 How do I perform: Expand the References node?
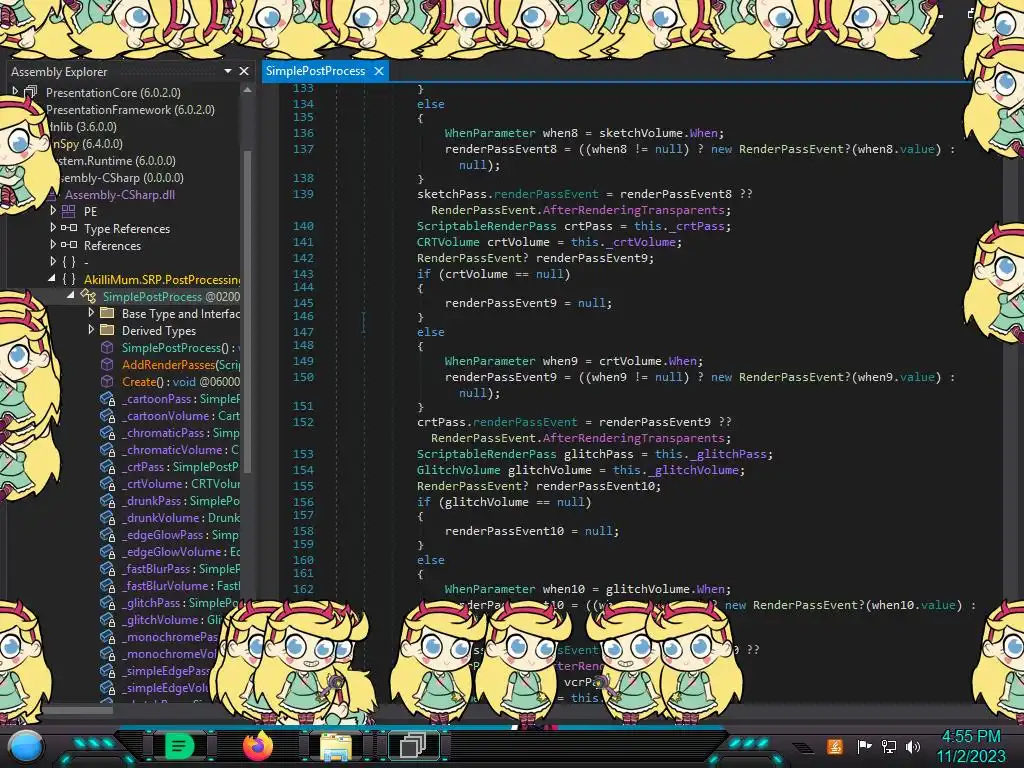pos(54,245)
